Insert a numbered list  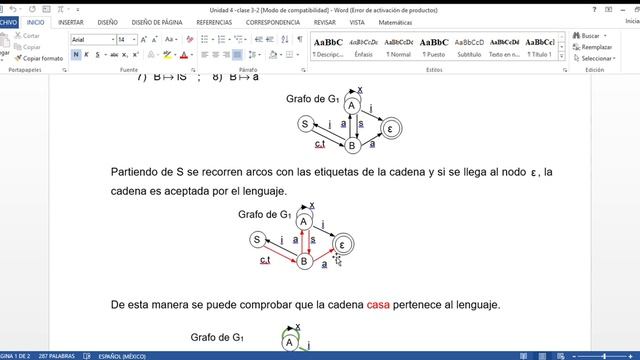[x=222, y=39]
